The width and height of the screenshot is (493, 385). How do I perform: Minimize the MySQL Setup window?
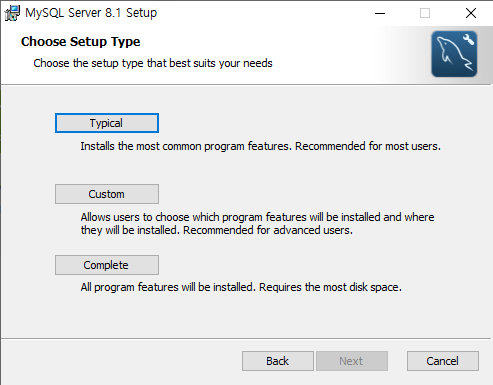tap(380, 13)
